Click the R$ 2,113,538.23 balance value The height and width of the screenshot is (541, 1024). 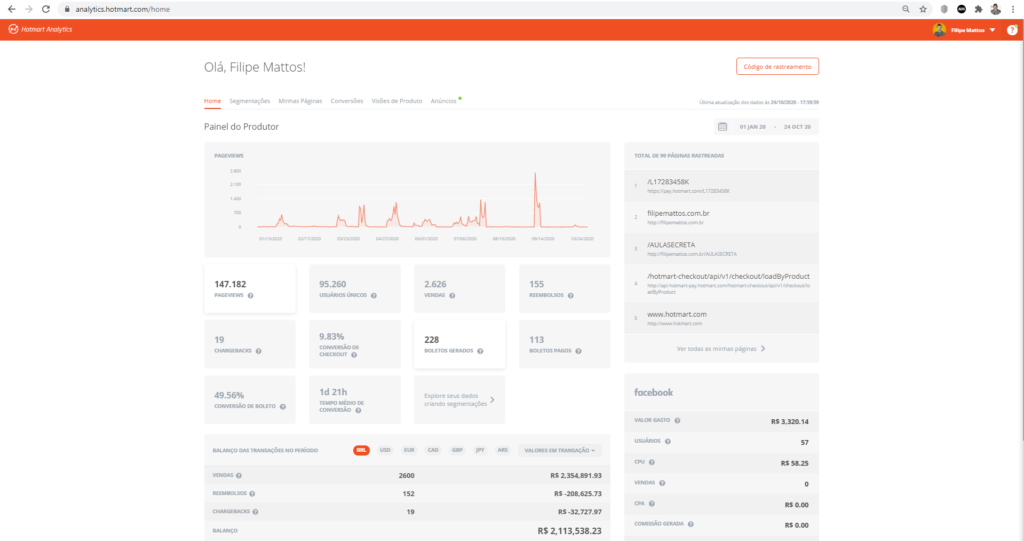(x=569, y=531)
